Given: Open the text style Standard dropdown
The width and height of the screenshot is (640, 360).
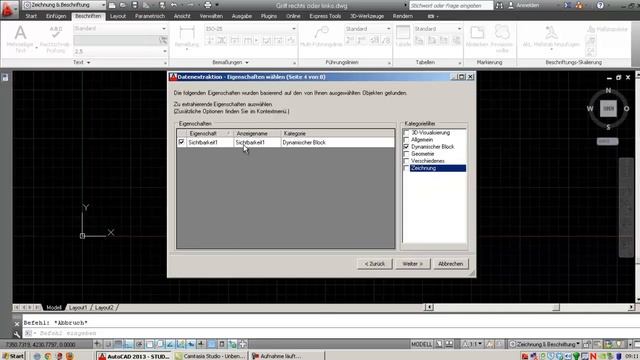Looking at the screenshot, I should (120, 29).
